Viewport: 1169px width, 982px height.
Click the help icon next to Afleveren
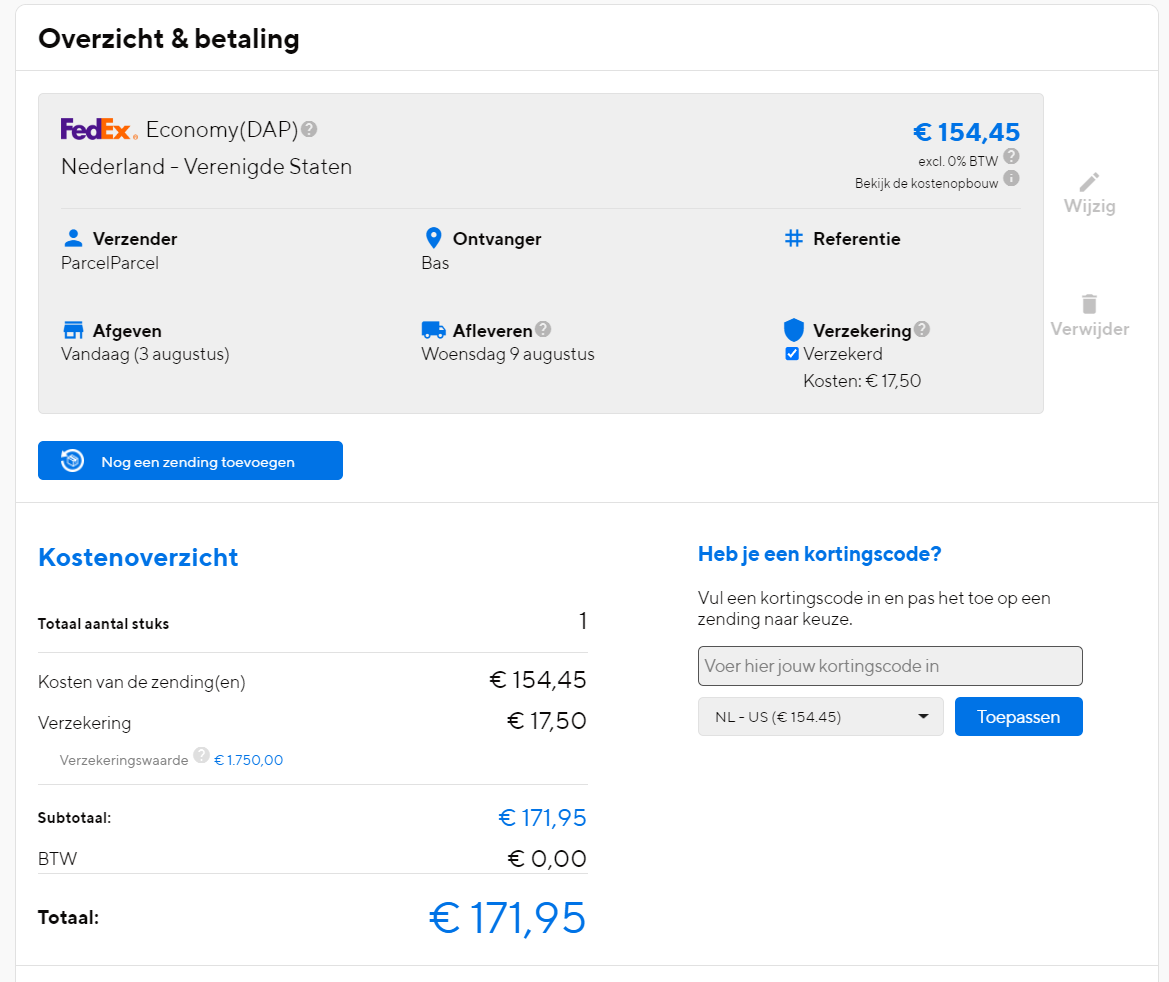point(543,329)
